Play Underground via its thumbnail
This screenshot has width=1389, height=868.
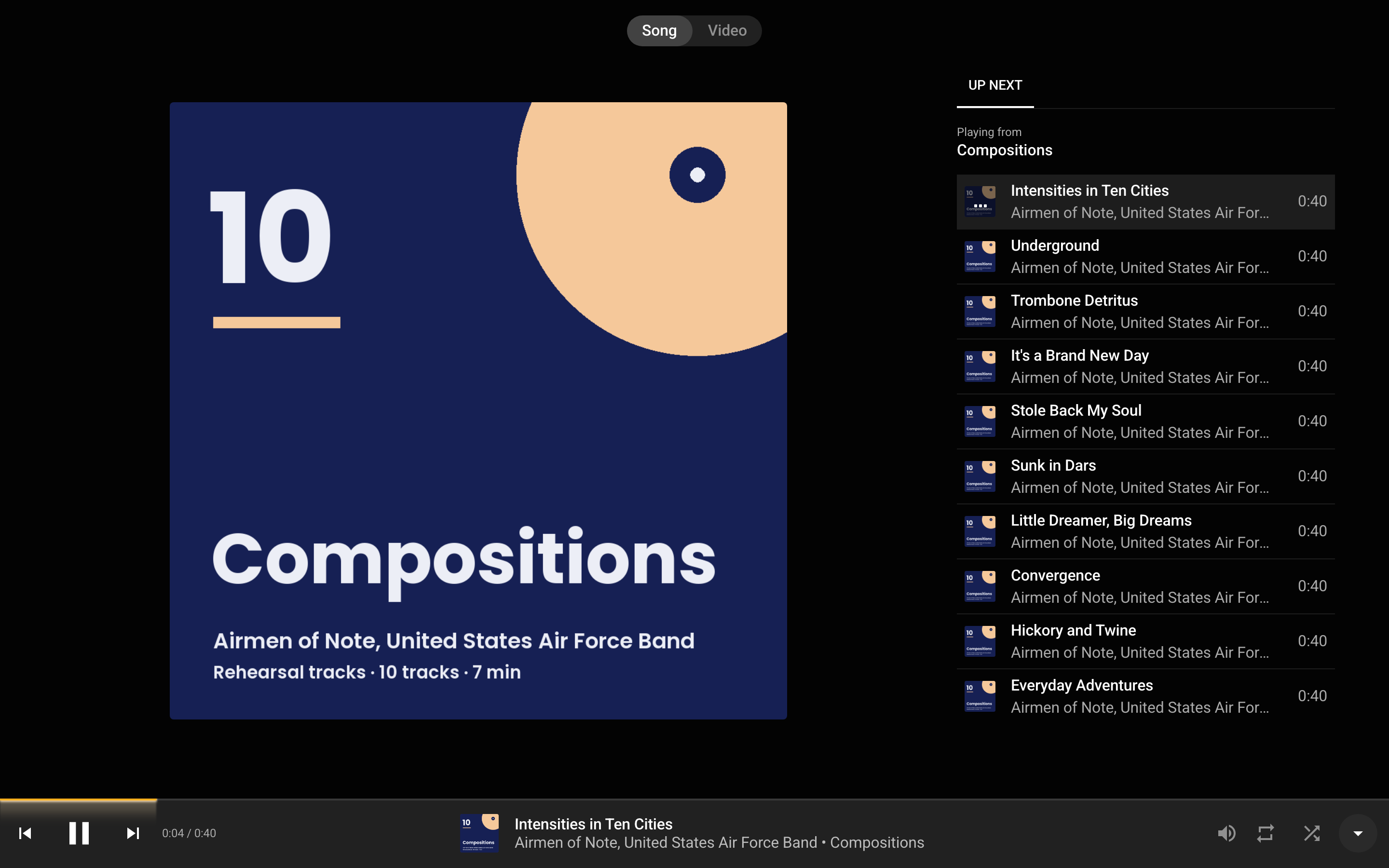click(x=980, y=257)
